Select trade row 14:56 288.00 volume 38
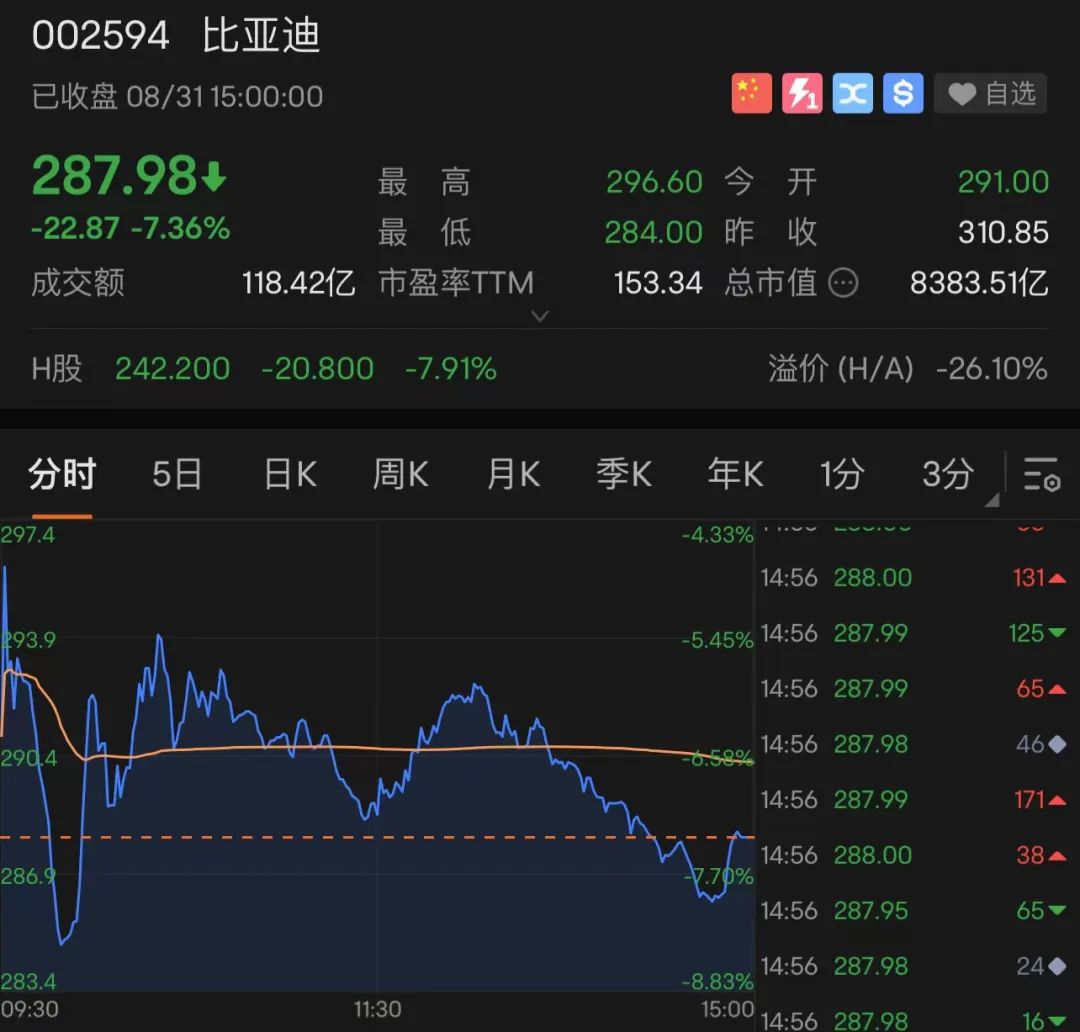1080x1032 pixels. click(x=913, y=855)
